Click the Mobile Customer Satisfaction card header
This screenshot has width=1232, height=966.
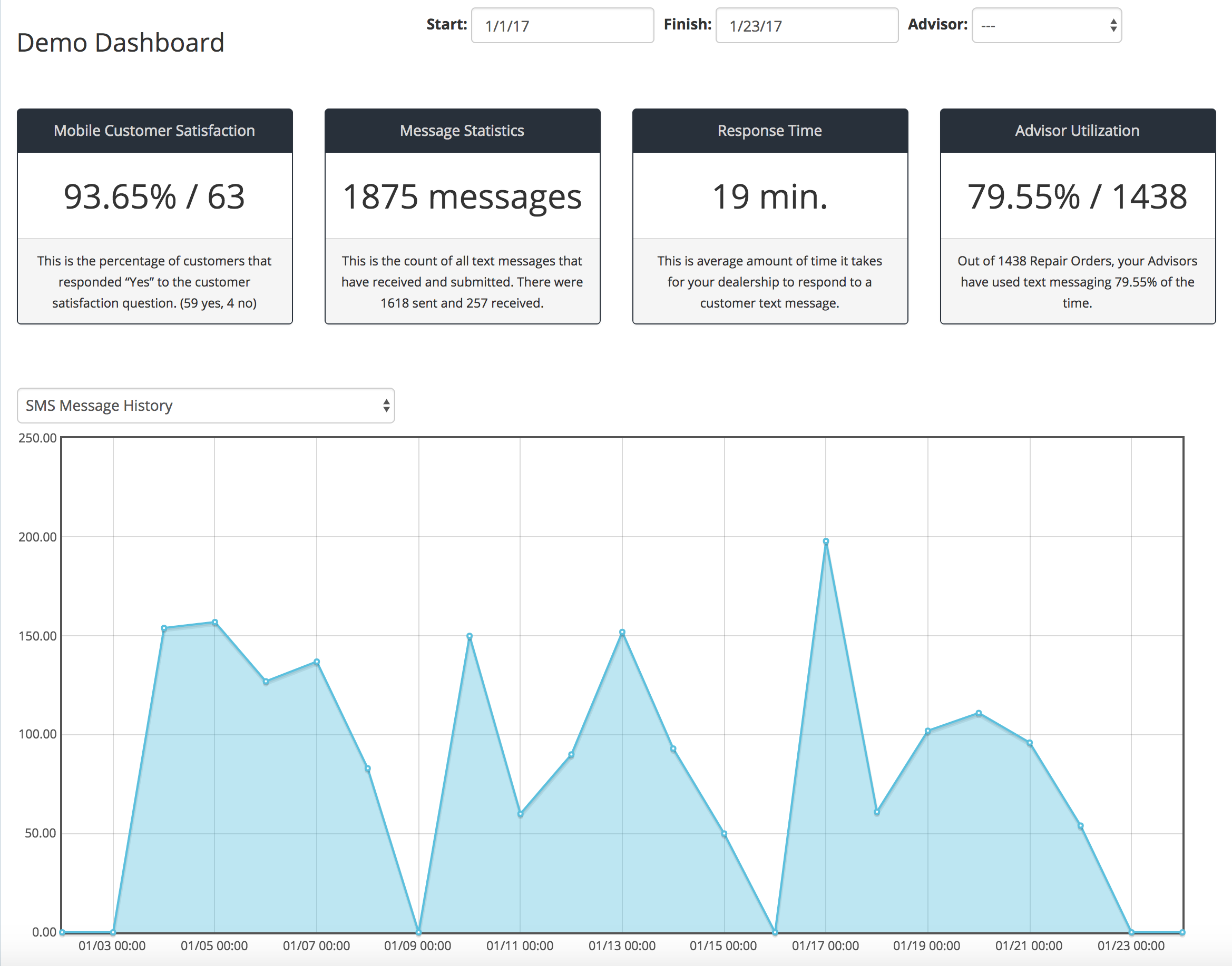coord(154,131)
